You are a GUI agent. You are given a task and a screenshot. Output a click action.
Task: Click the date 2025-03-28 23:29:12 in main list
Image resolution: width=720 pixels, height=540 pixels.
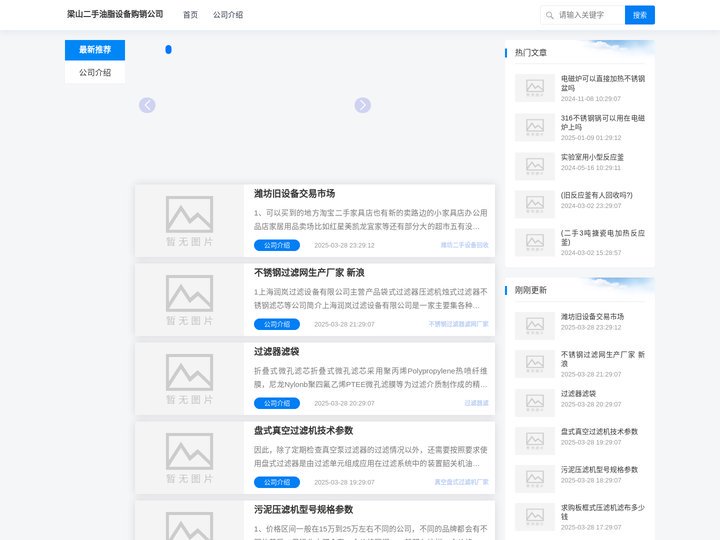click(x=344, y=245)
